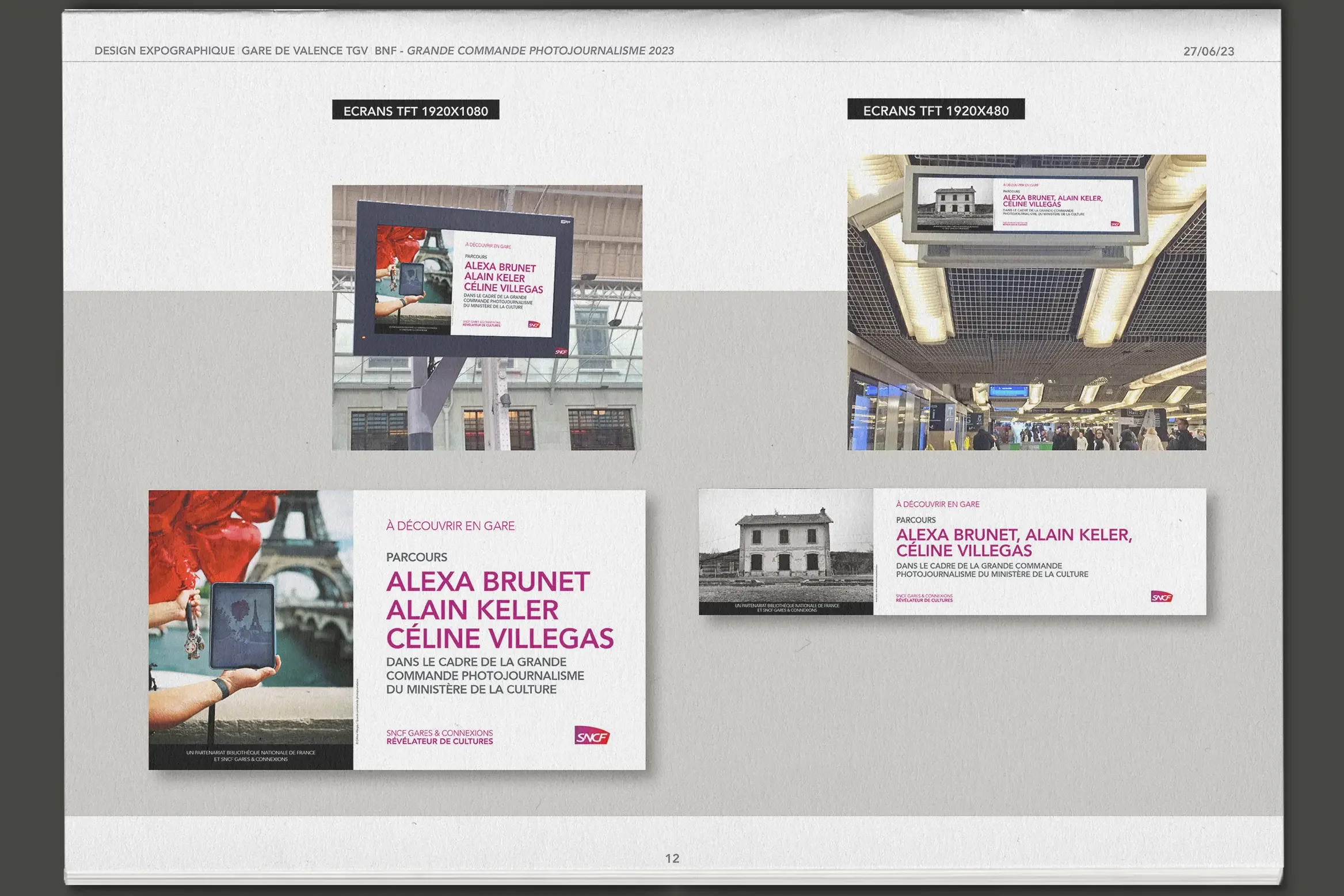Click the black-and-white house photo in the banner
Screen dimensions: 1344x896
[x=786, y=544]
